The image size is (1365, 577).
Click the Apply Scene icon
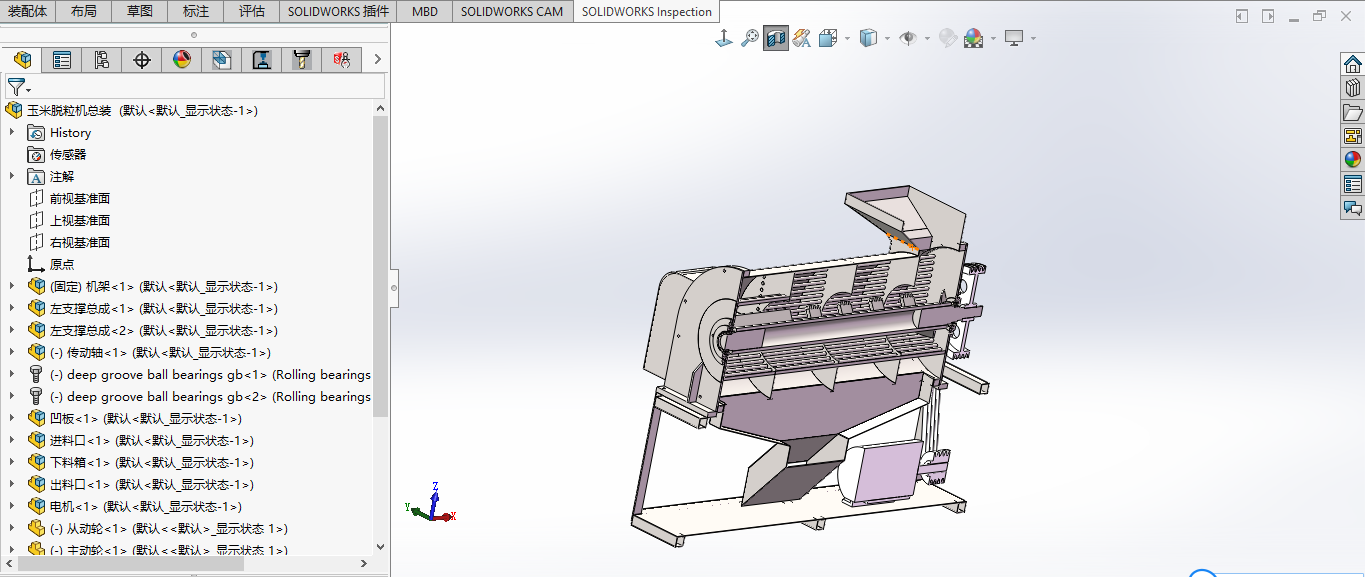coord(973,37)
